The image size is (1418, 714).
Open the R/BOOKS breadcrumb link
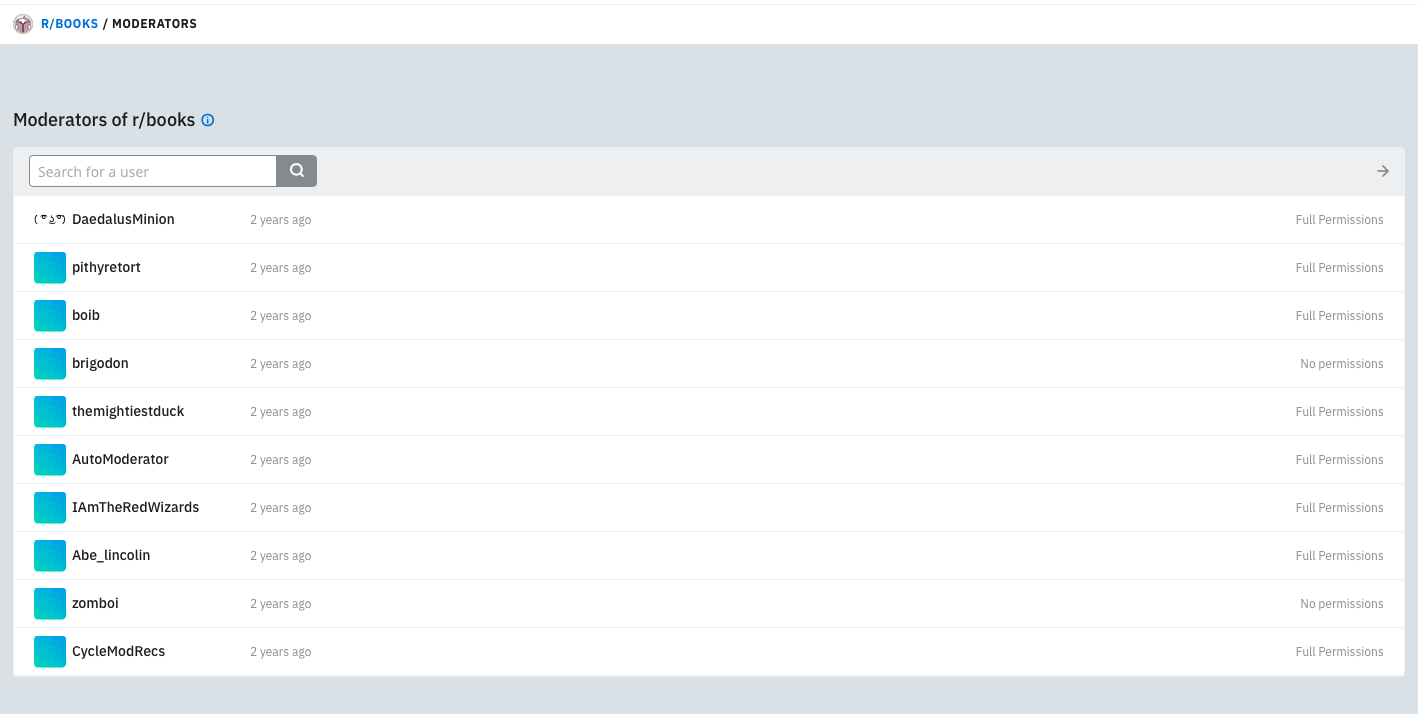click(69, 24)
